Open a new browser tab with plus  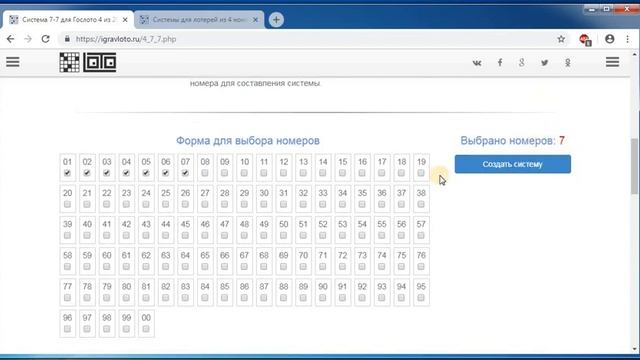click(x=276, y=20)
